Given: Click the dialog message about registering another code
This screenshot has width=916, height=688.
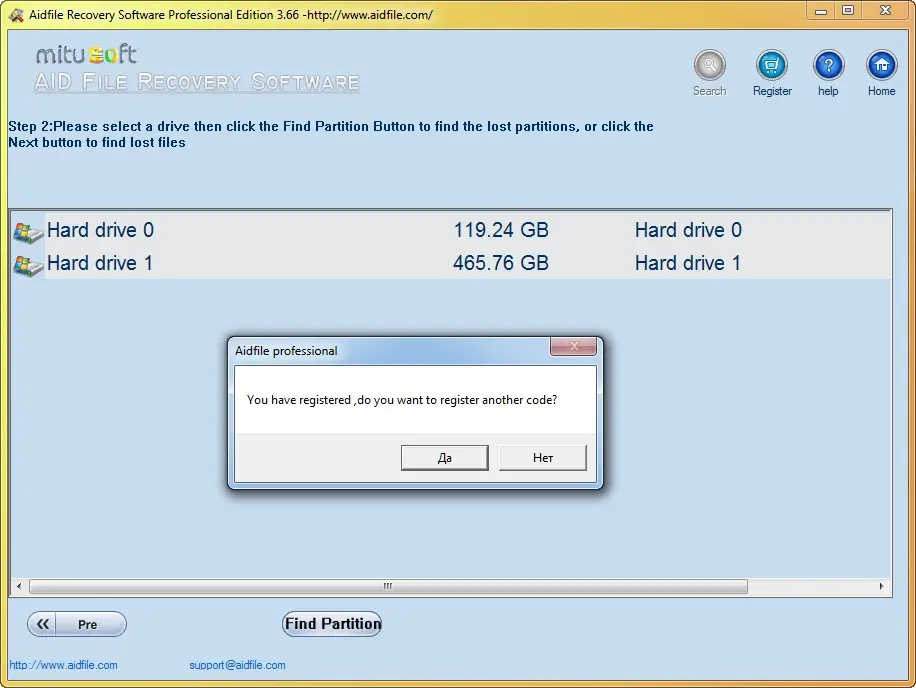Looking at the screenshot, I should click(x=402, y=400).
